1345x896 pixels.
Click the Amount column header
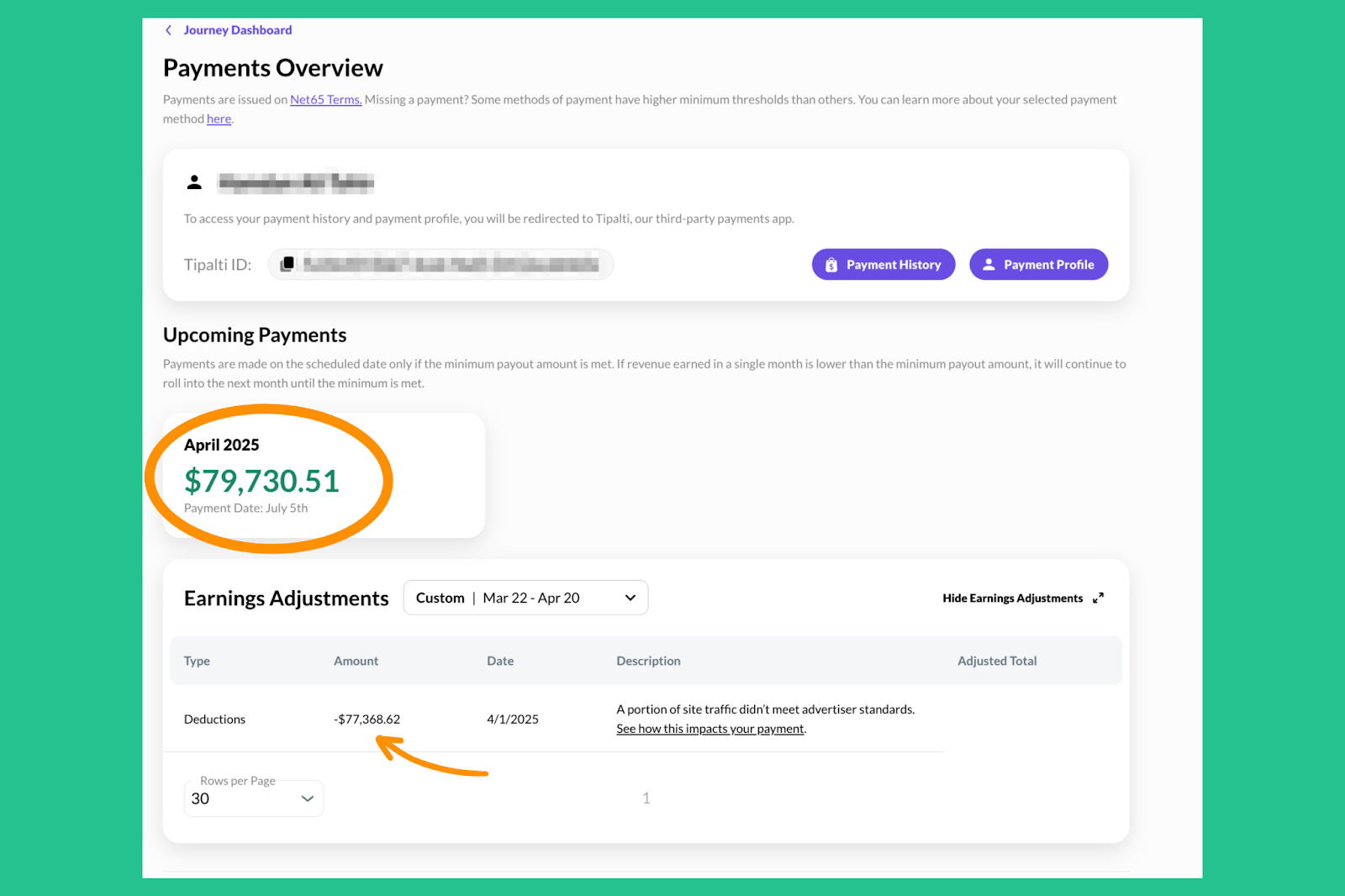tap(356, 661)
